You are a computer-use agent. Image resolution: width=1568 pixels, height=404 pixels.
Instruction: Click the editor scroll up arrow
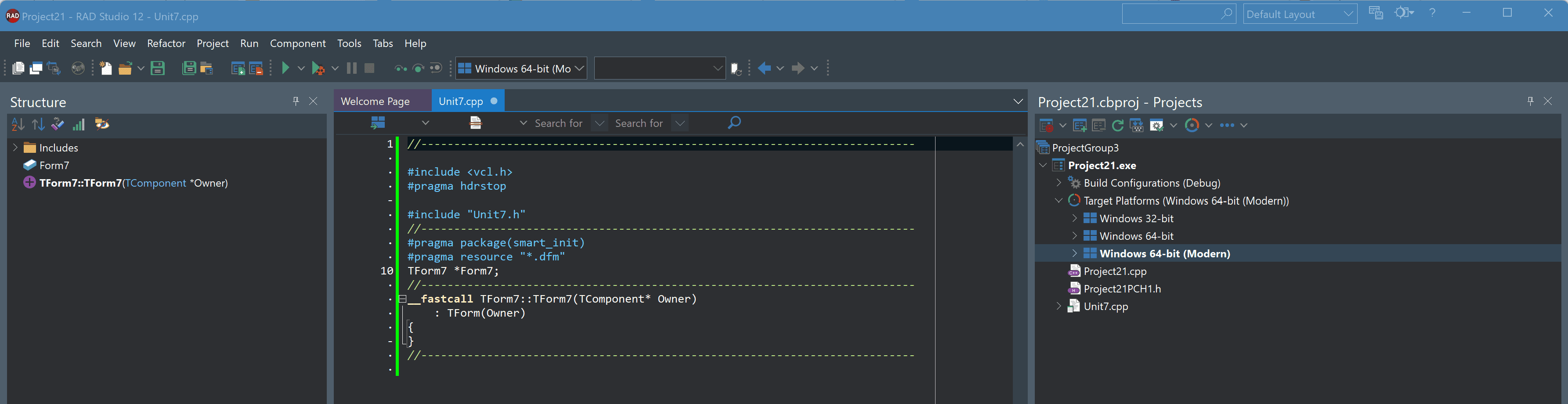point(1020,144)
